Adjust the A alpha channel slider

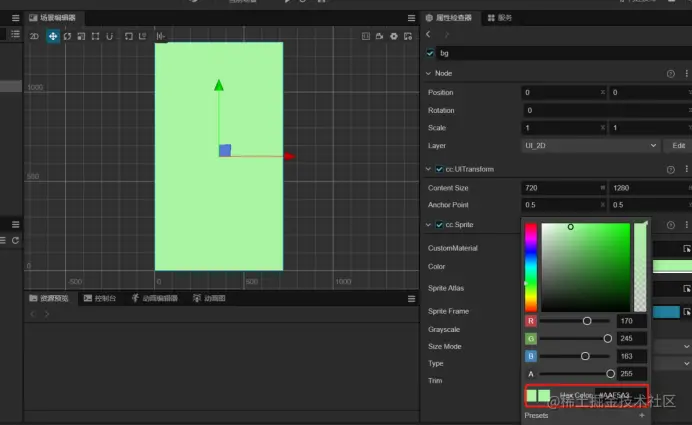click(x=577, y=374)
